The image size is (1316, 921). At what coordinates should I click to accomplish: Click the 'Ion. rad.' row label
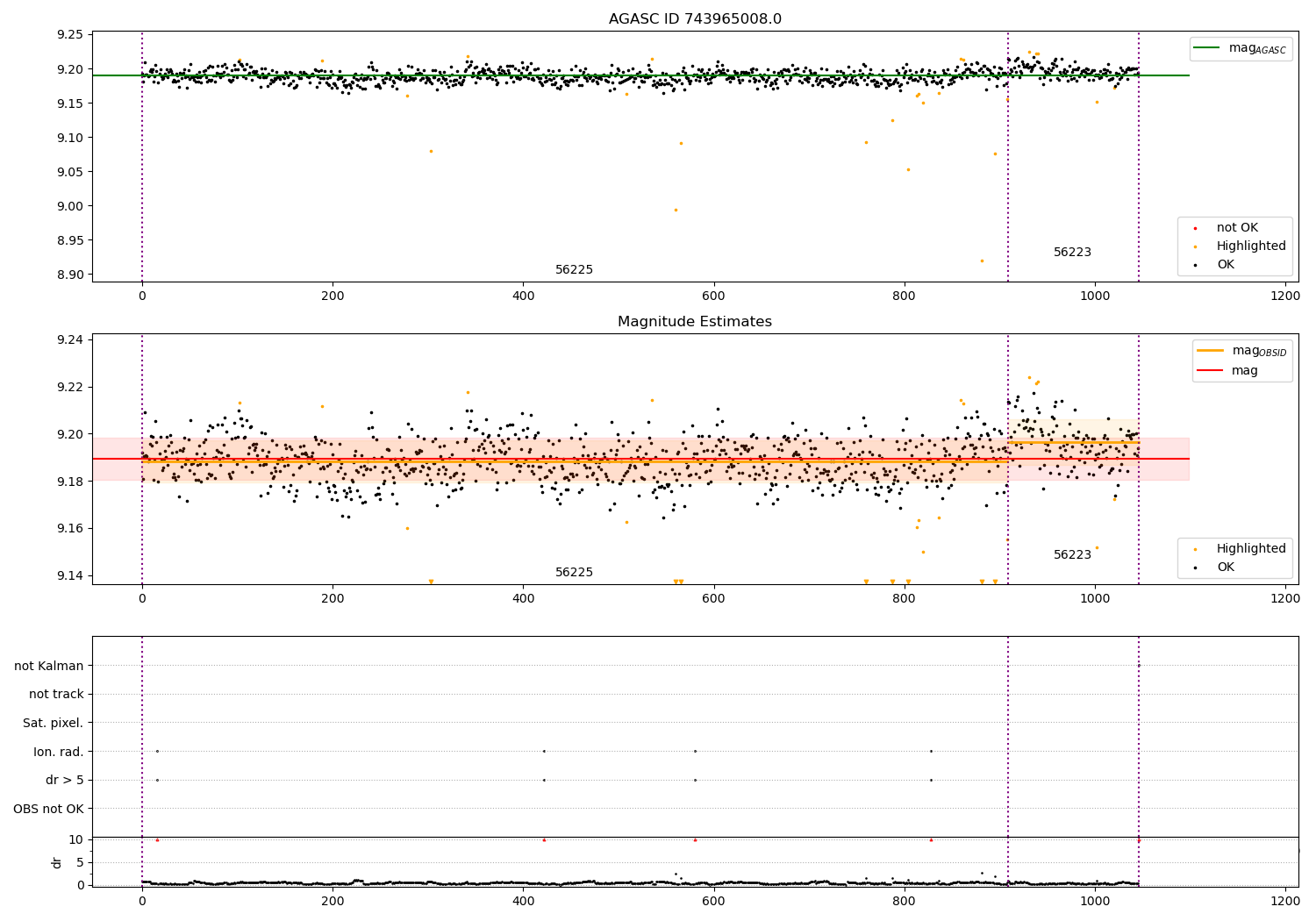(59, 752)
